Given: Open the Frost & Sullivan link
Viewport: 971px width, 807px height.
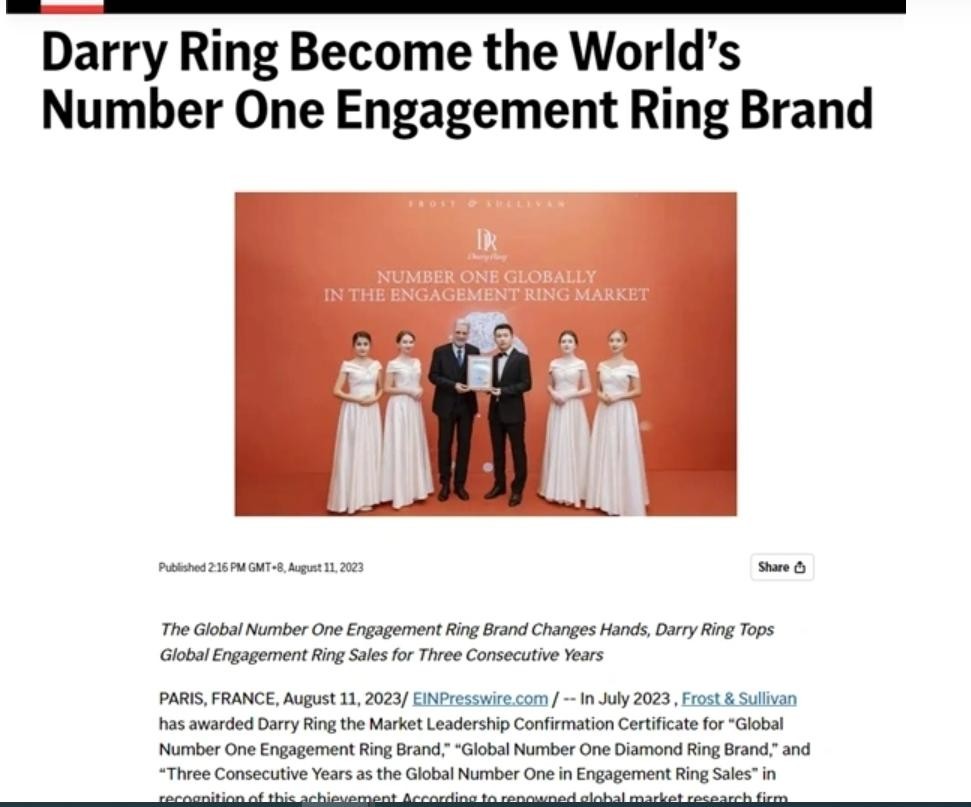Looking at the screenshot, I should 739,699.
